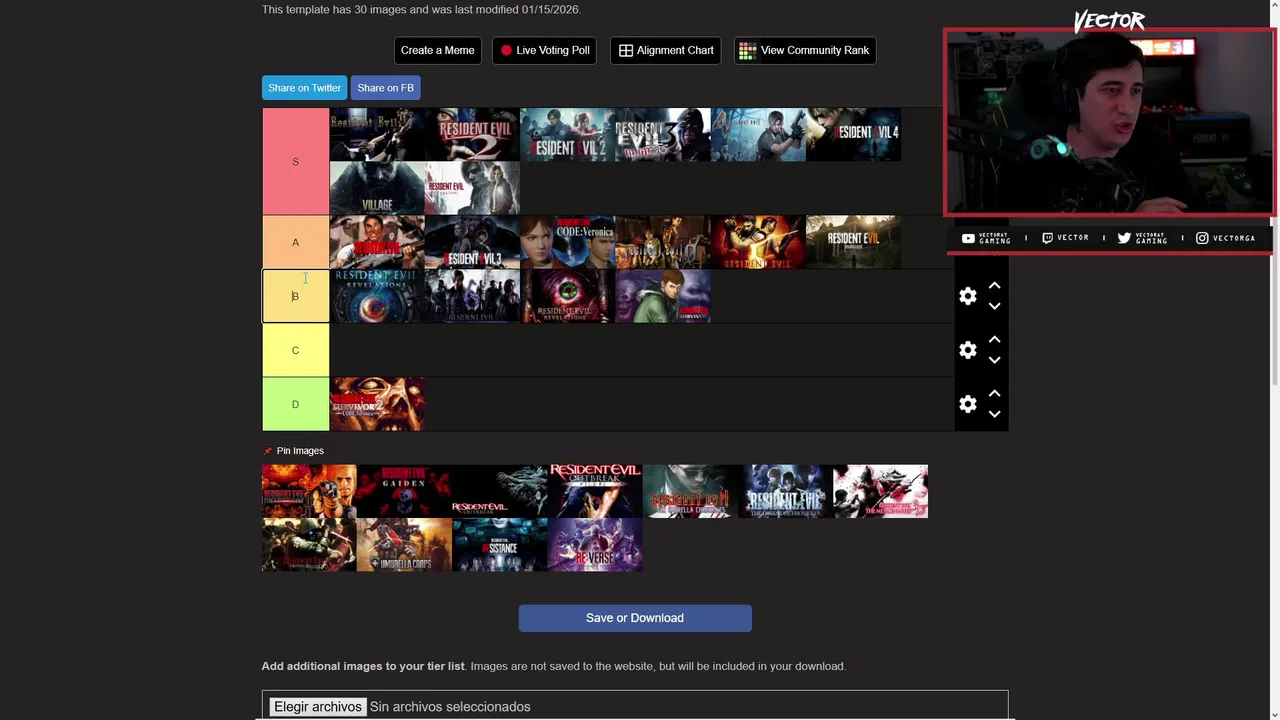
Task: Click 'Sin archivos seleccionados' text
Action: point(450,707)
